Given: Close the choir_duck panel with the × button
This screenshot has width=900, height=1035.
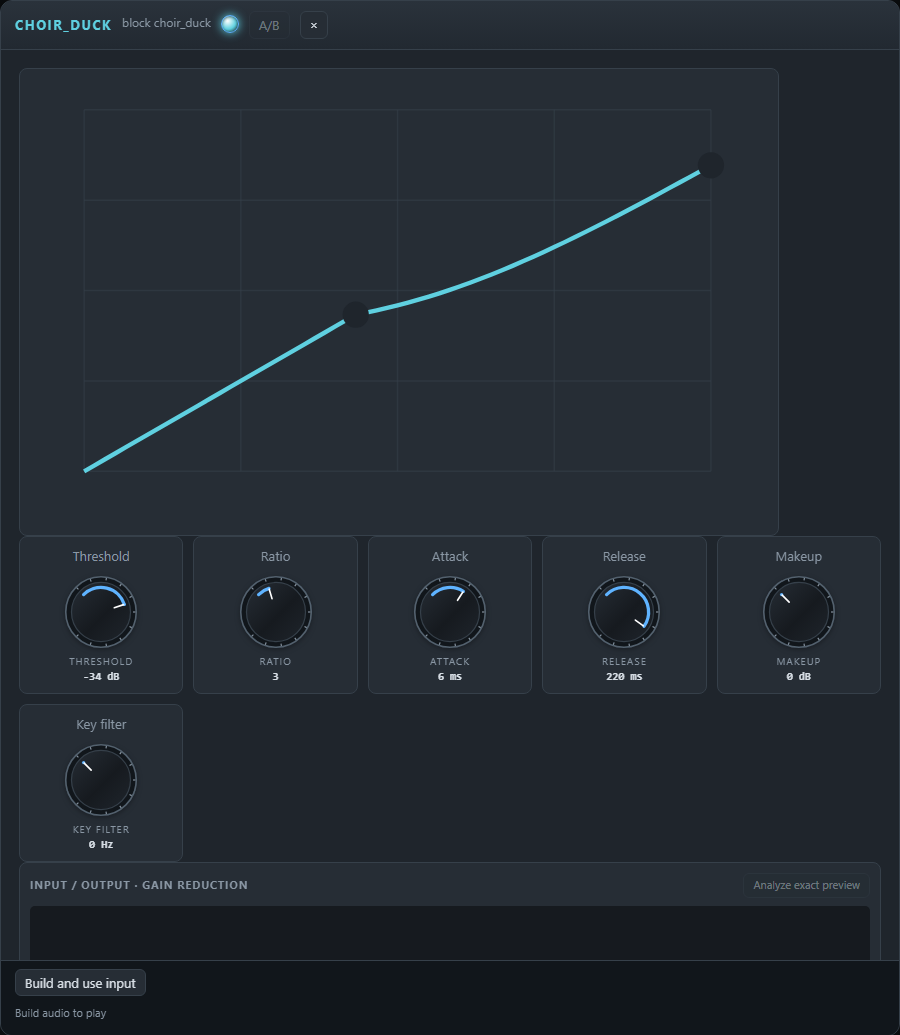Looking at the screenshot, I should [x=314, y=26].
